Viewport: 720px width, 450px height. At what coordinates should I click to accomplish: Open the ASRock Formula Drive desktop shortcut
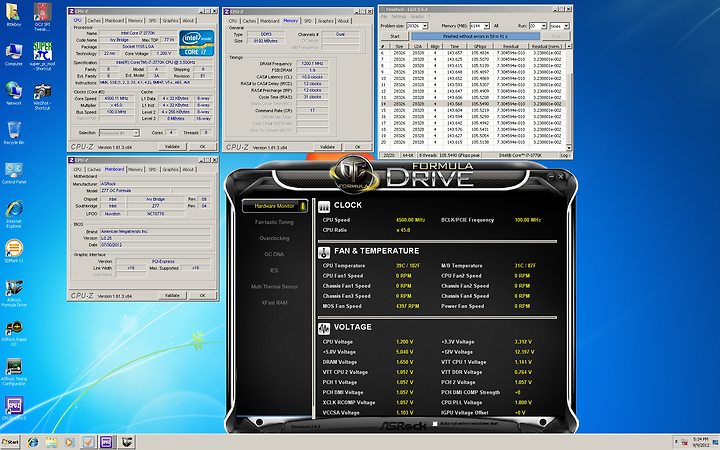[x=14, y=293]
